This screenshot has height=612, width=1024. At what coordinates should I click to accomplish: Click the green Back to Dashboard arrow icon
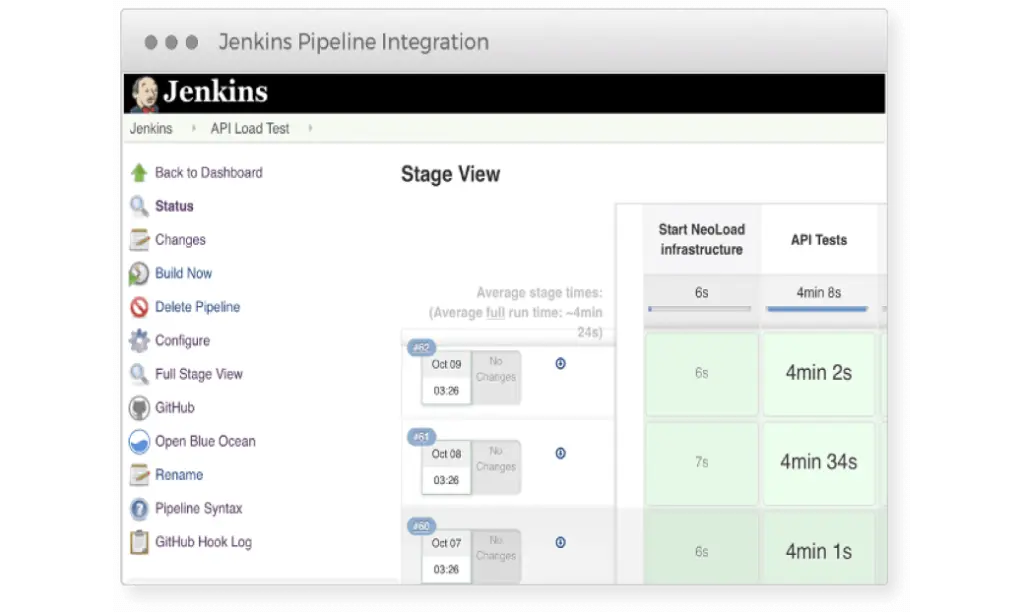[138, 173]
